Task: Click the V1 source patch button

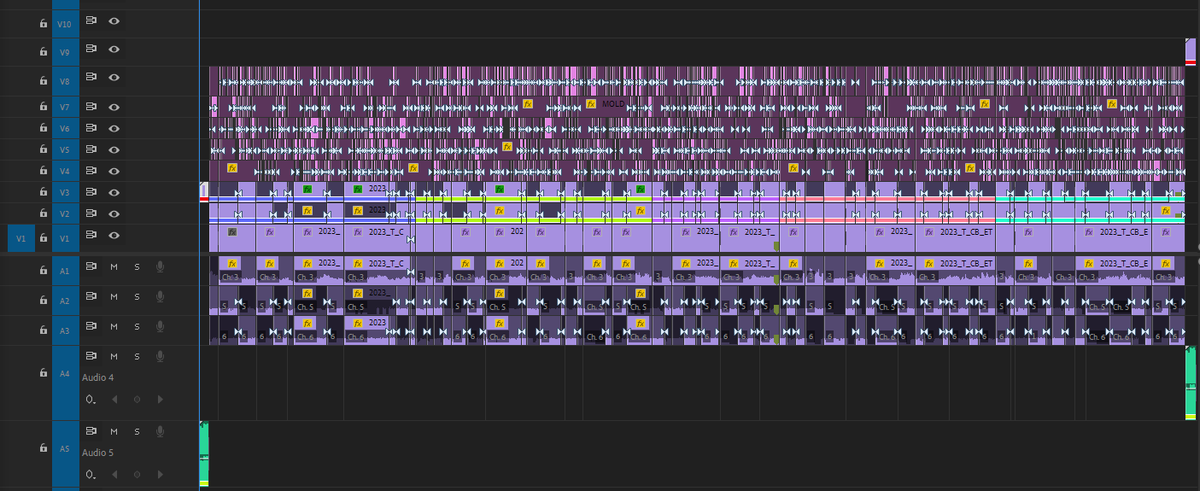Action: point(21,236)
